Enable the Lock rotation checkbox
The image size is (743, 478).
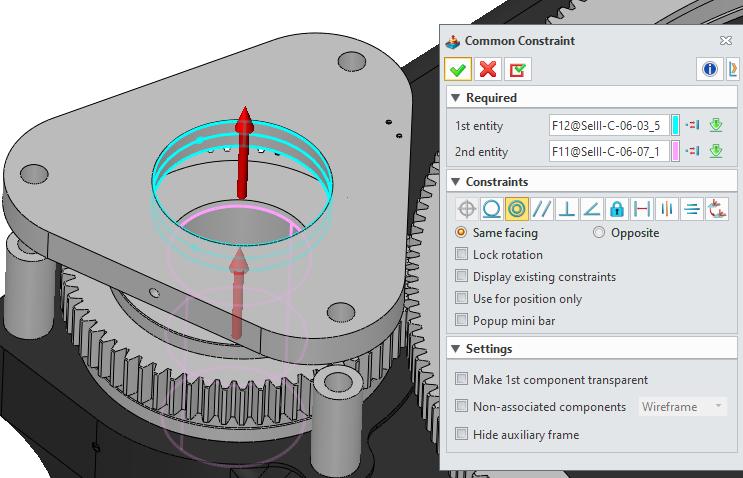pos(461,255)
